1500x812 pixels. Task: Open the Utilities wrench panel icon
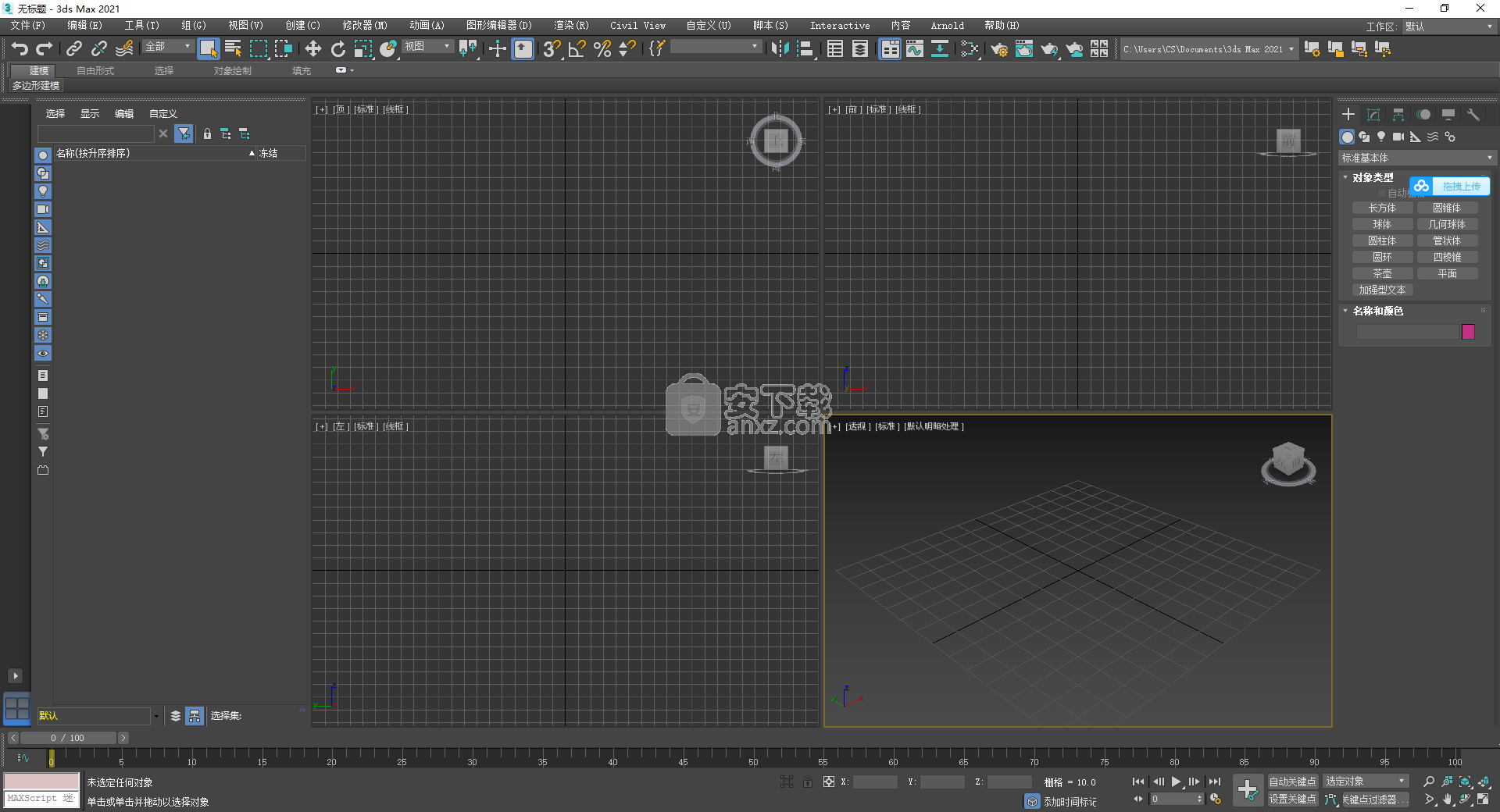click(1473, 115)
